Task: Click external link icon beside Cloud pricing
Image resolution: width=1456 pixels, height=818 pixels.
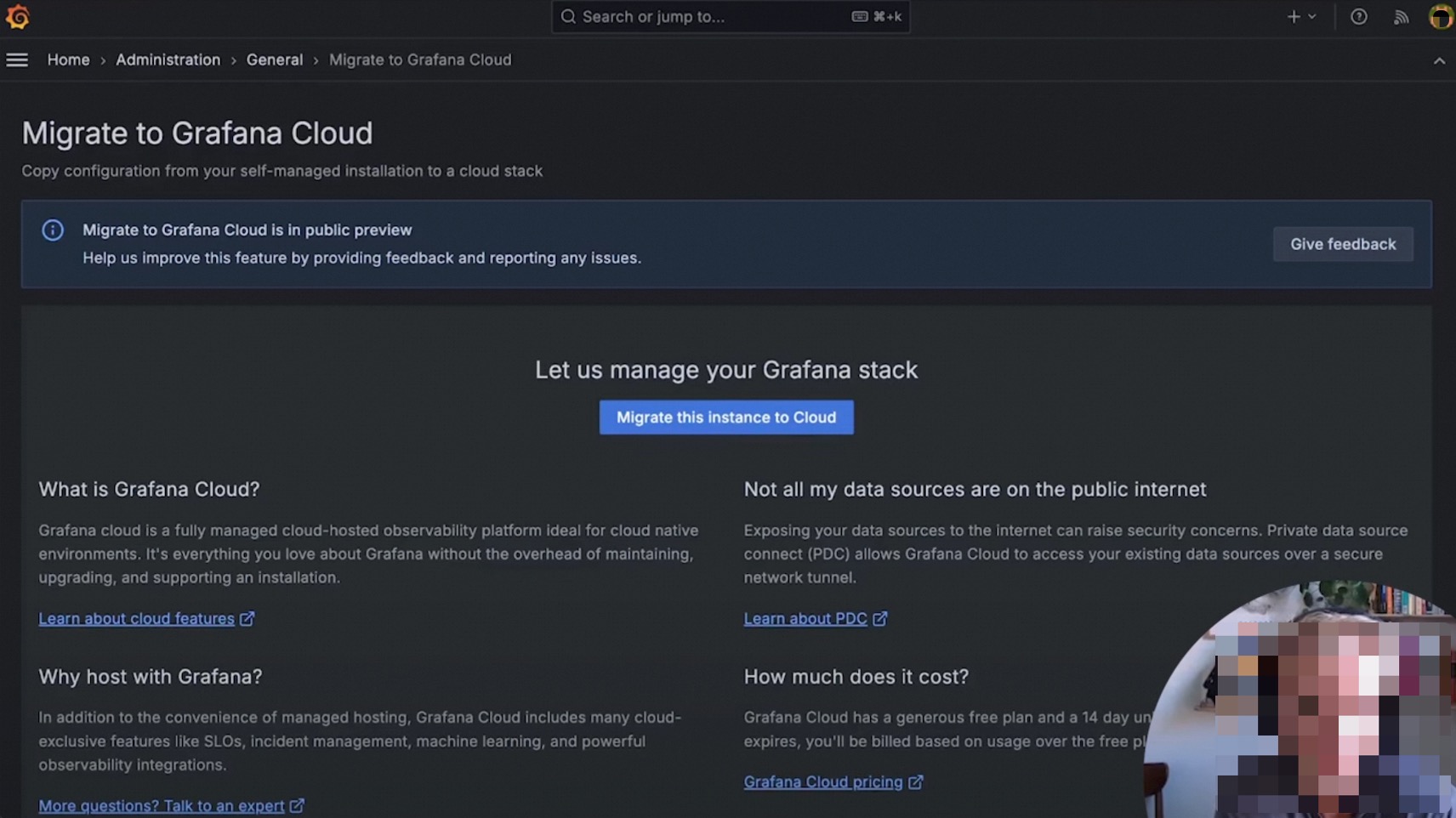Action: [915, 782]
